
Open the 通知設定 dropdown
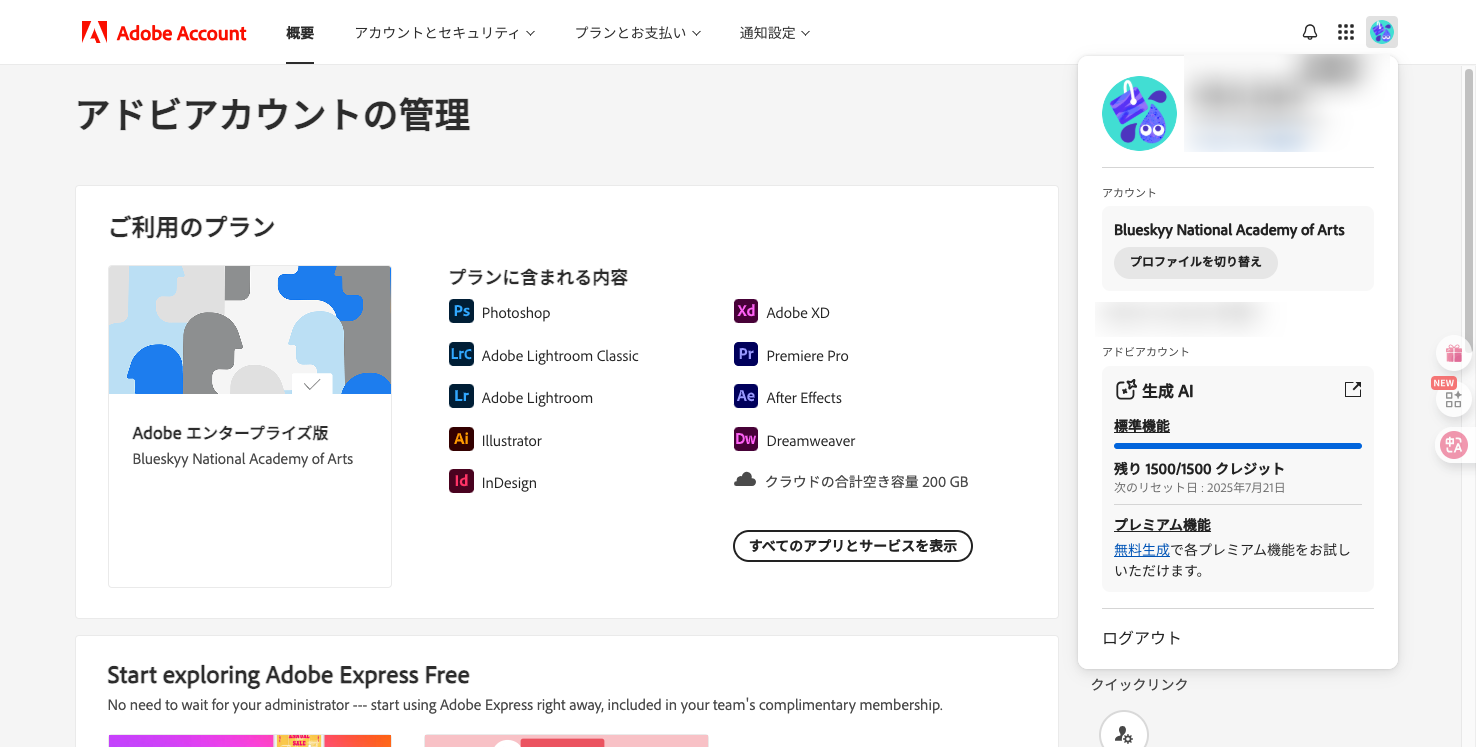click(775, 32)
